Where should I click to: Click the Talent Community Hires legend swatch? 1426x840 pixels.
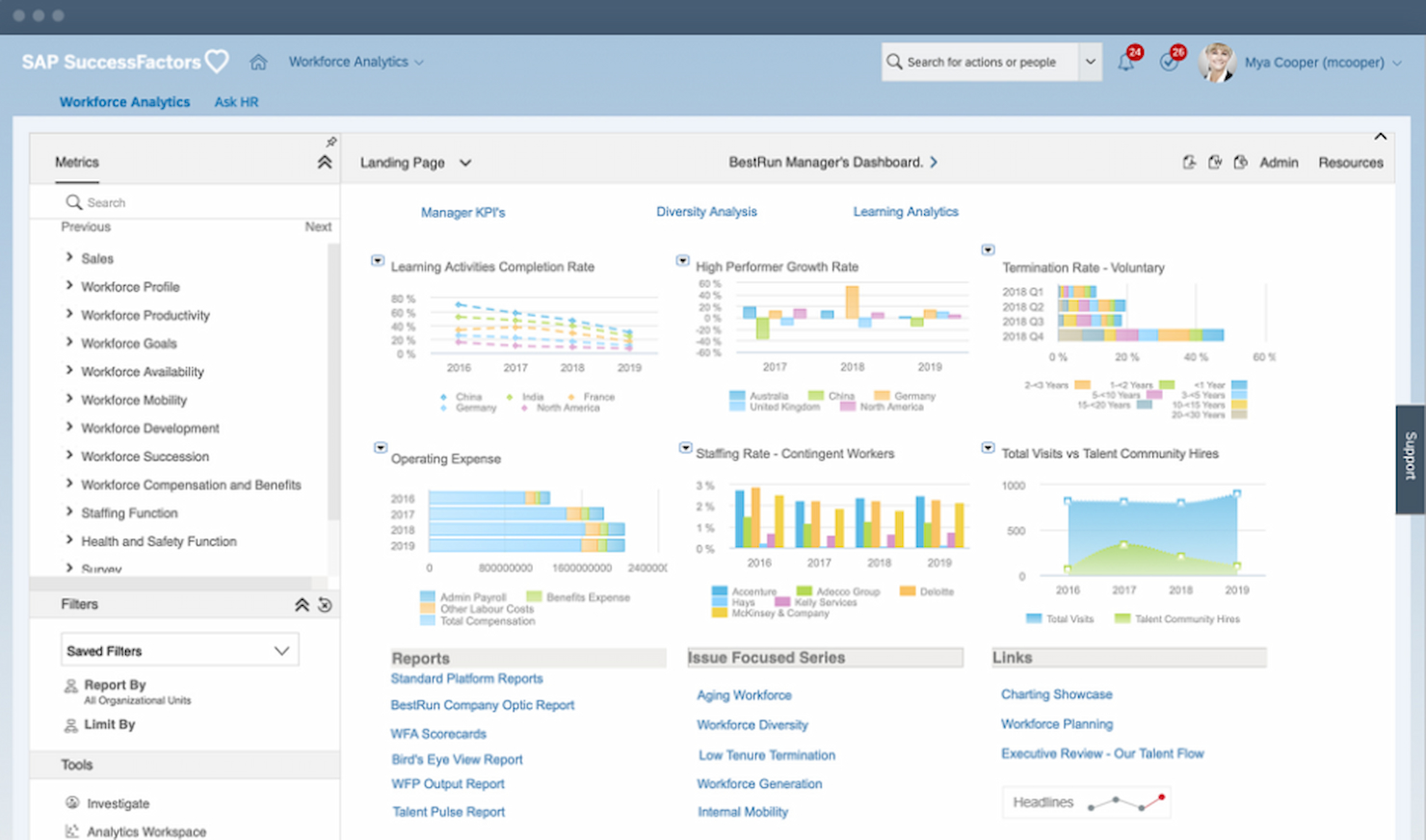point(1122,618)
